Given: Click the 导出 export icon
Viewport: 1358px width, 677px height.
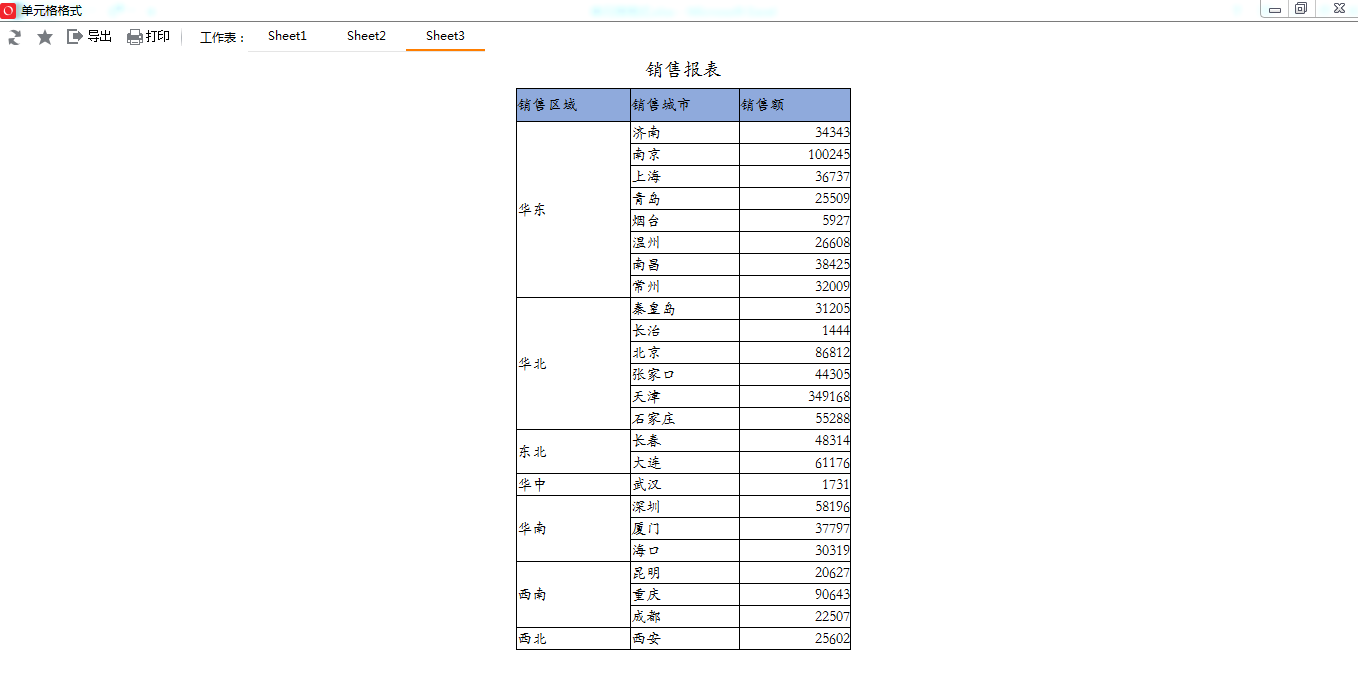Looking at the screenshot, I should pos(75,36).
